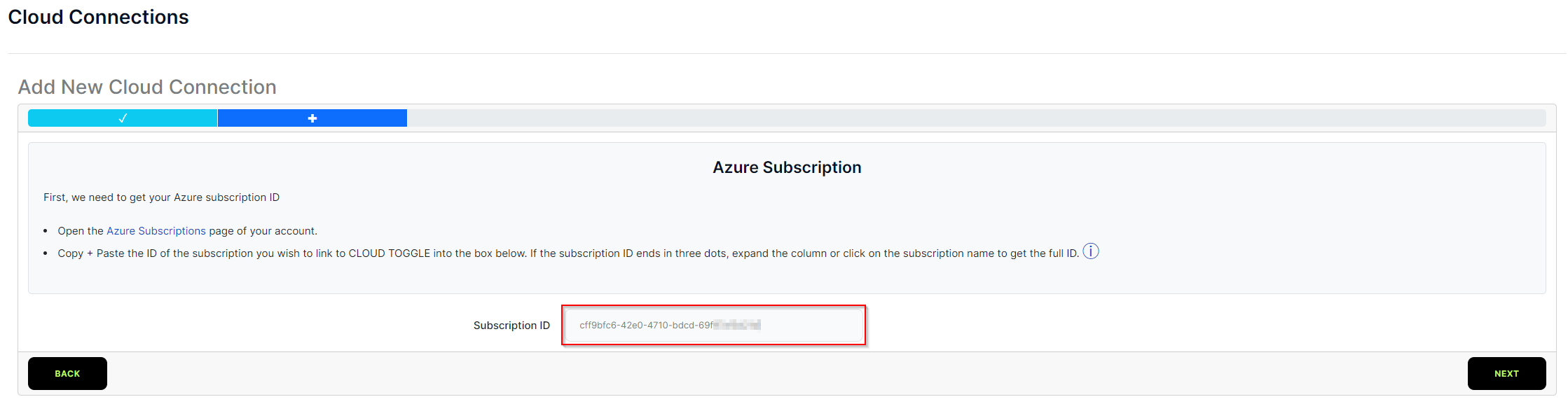Click the unfilled gray portion of progress bar
The image size is (1568, 411).
977,118
